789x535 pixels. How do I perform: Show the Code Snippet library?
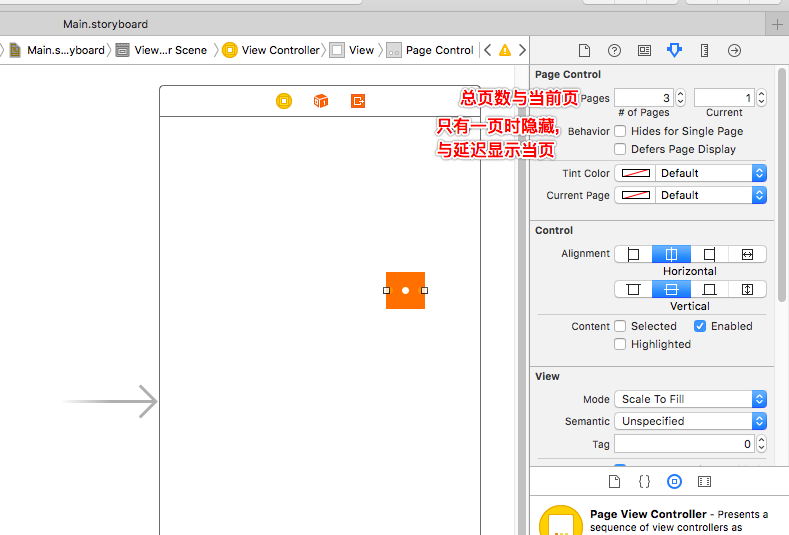(x=644, y=482)
